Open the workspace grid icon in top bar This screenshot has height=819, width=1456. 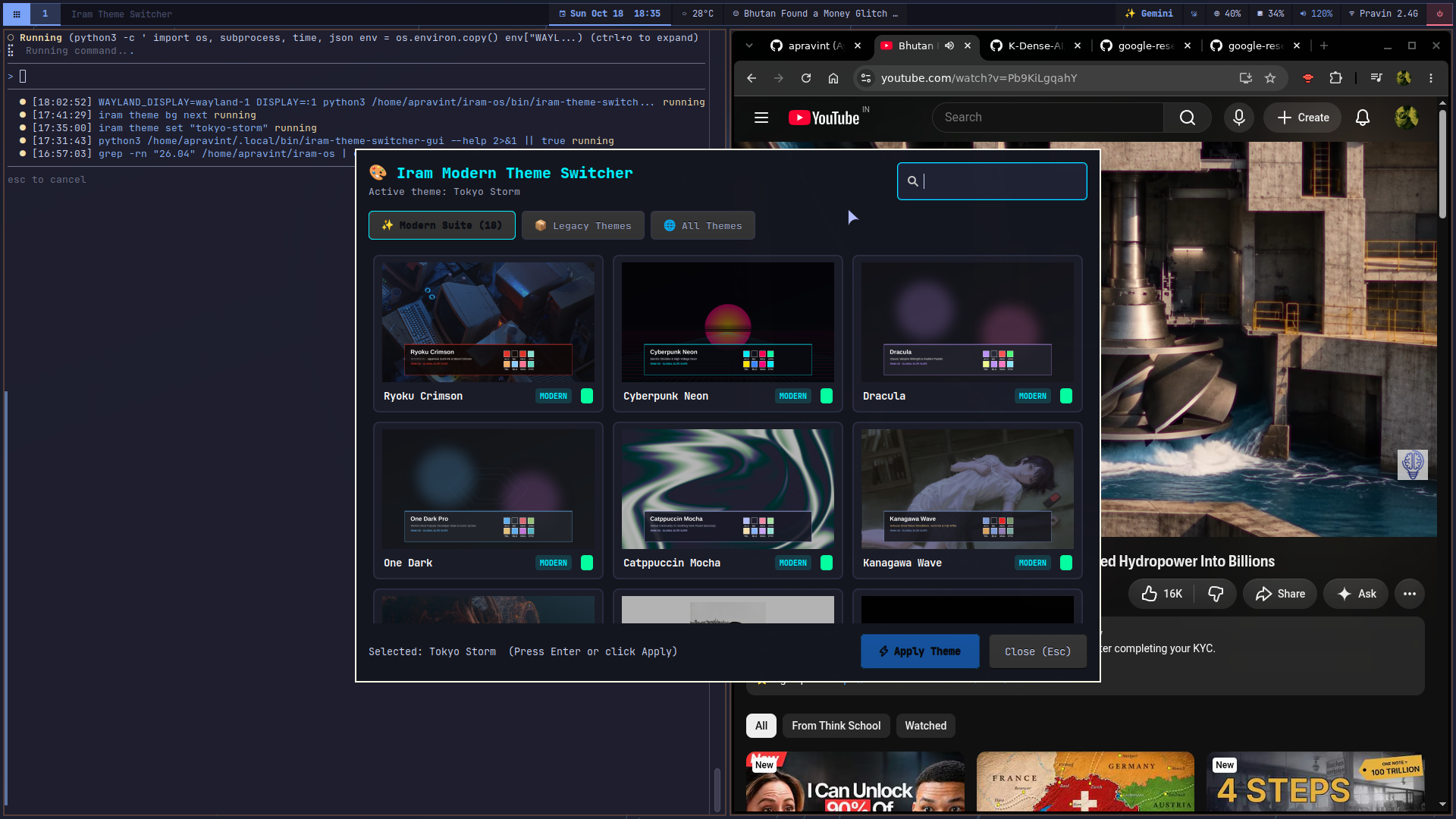[16, 14]
